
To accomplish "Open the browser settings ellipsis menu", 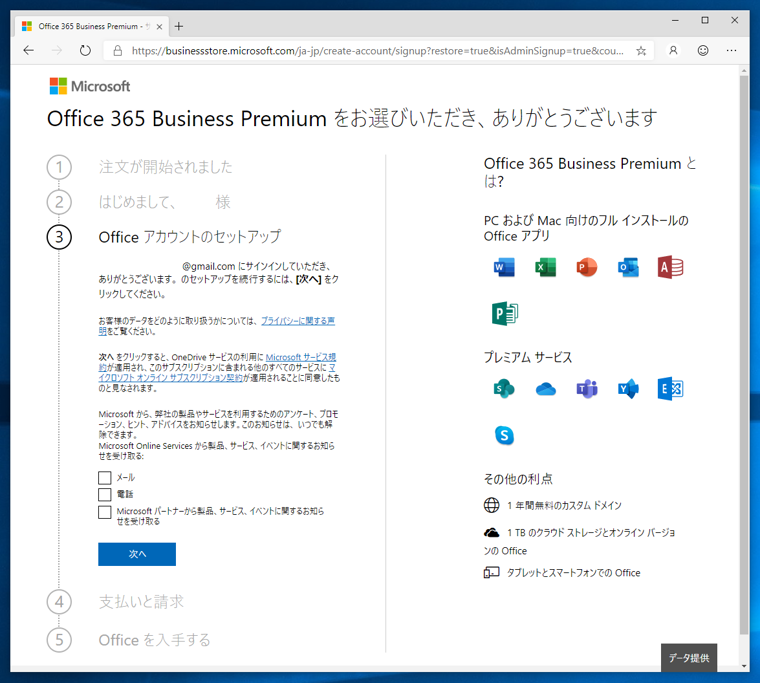I will pyautogui.click(x=731, y=50).
